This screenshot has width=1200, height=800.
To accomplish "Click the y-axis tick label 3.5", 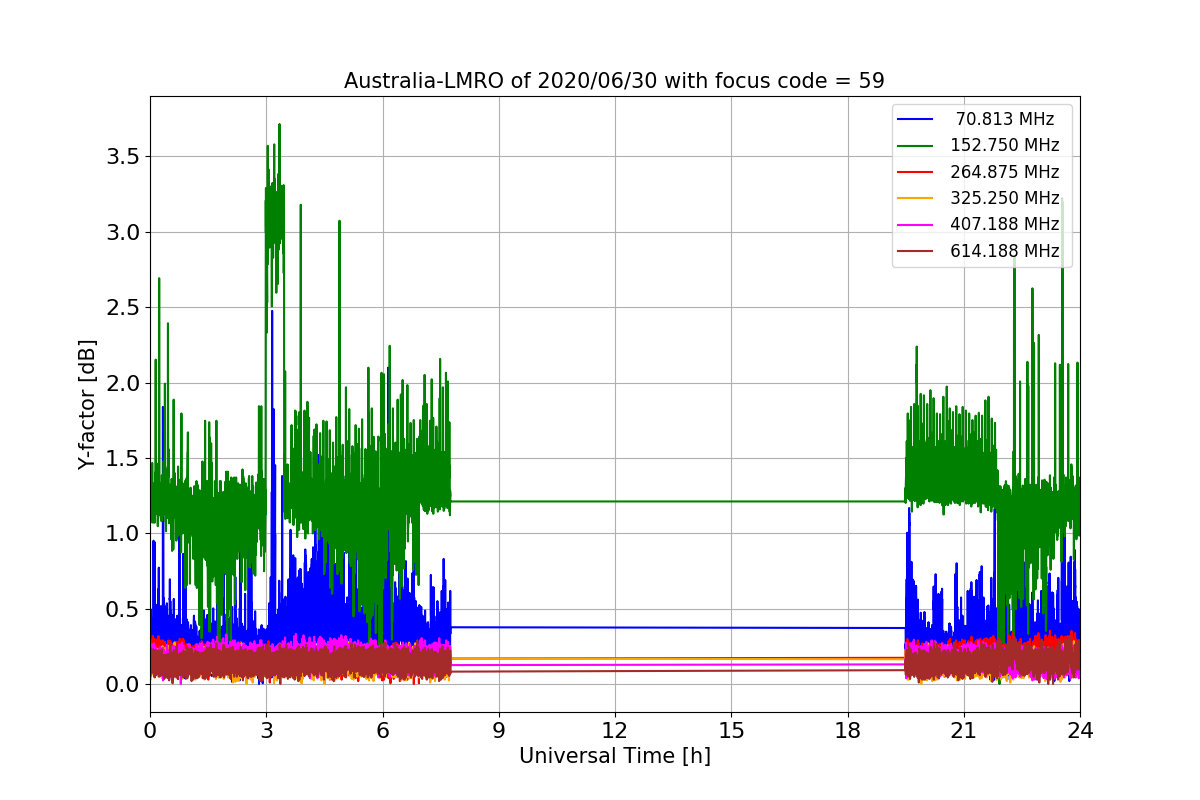I will [x=123, y=157].
